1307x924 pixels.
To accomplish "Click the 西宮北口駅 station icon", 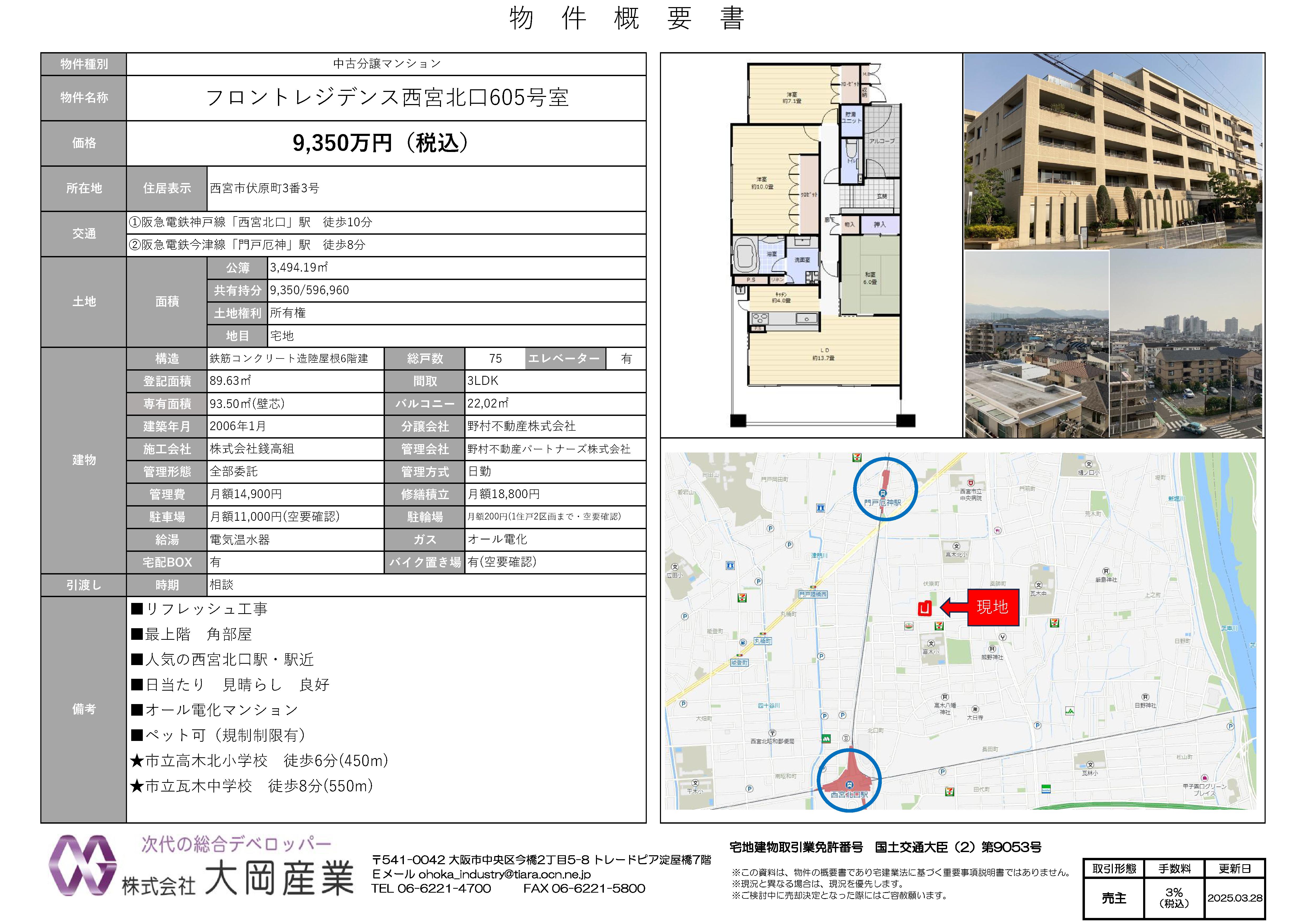I will 850,785.
